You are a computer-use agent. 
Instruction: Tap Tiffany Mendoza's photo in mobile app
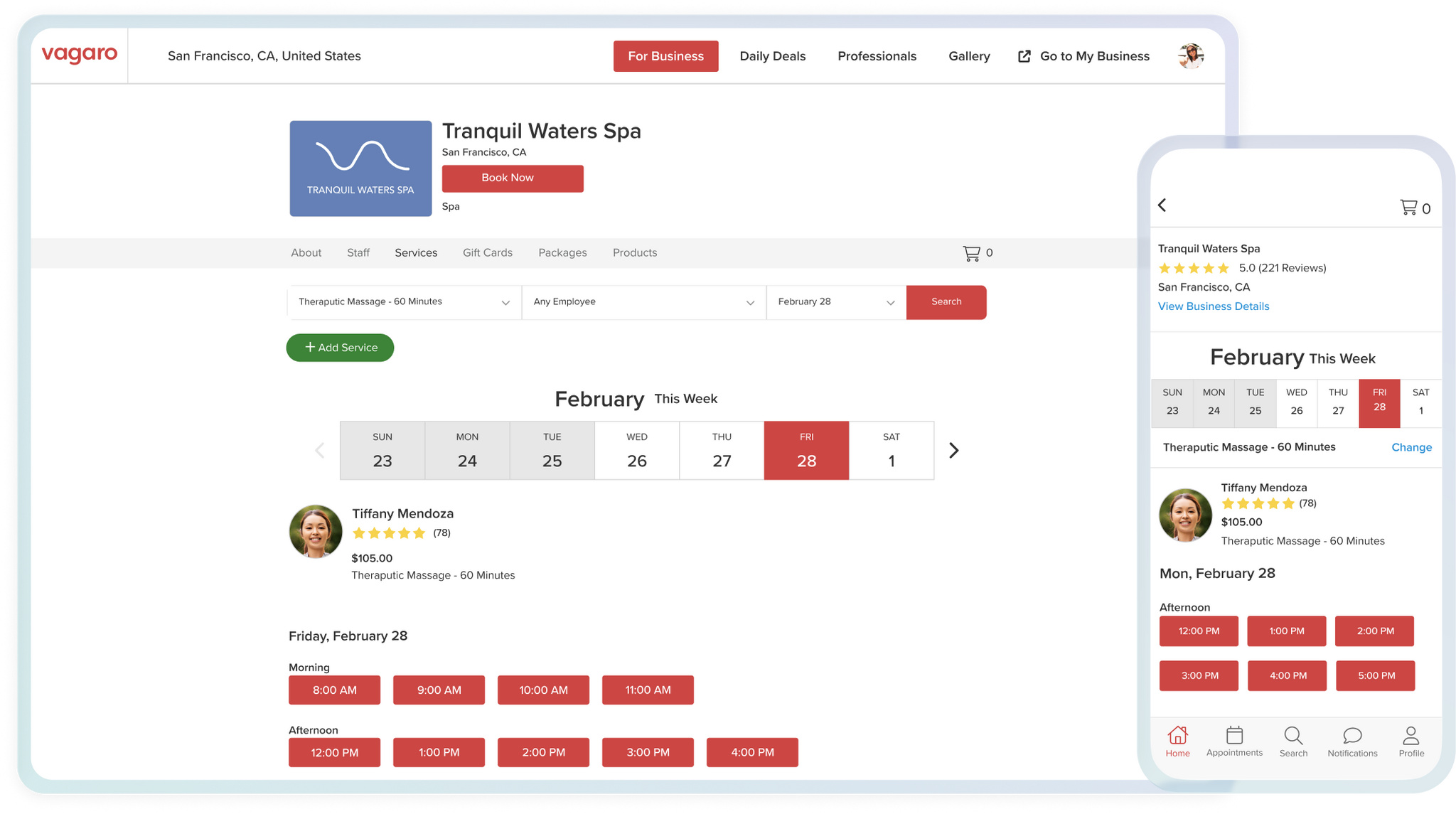1185,515
